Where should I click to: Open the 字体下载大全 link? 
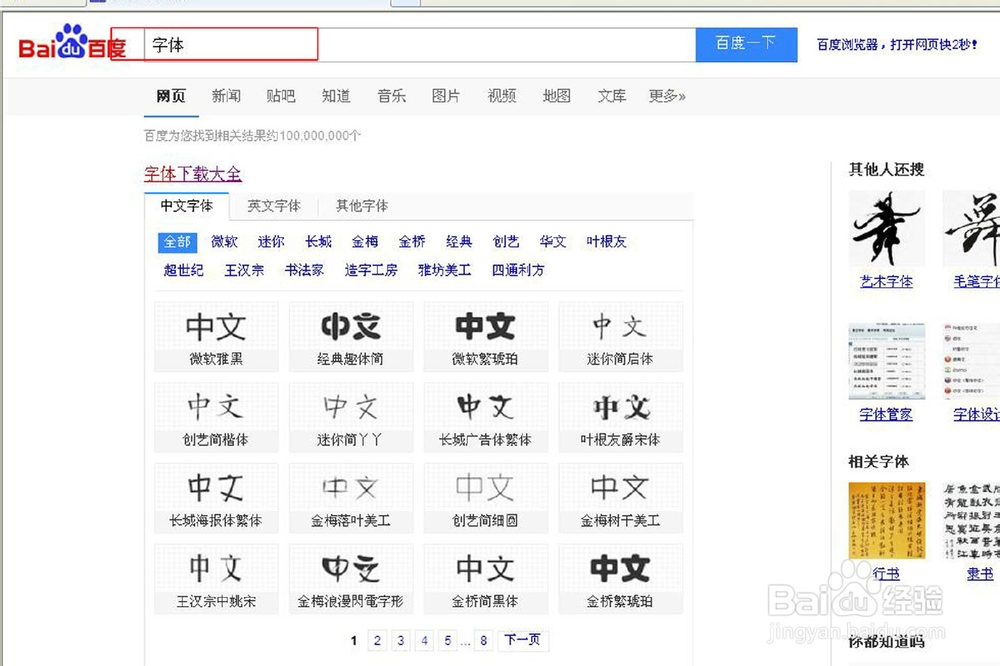pos(192,174)
